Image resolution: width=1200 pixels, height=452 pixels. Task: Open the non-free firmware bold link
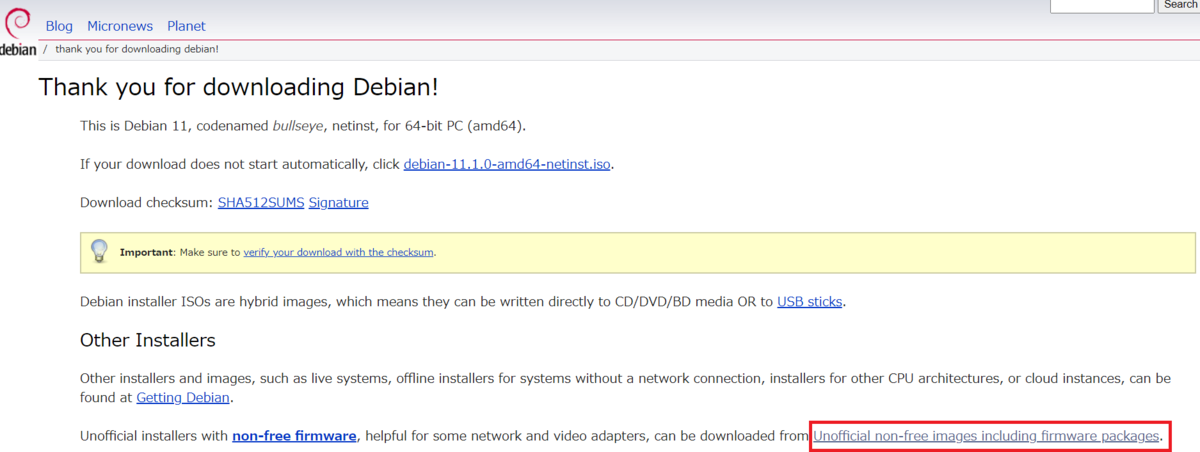294,436
